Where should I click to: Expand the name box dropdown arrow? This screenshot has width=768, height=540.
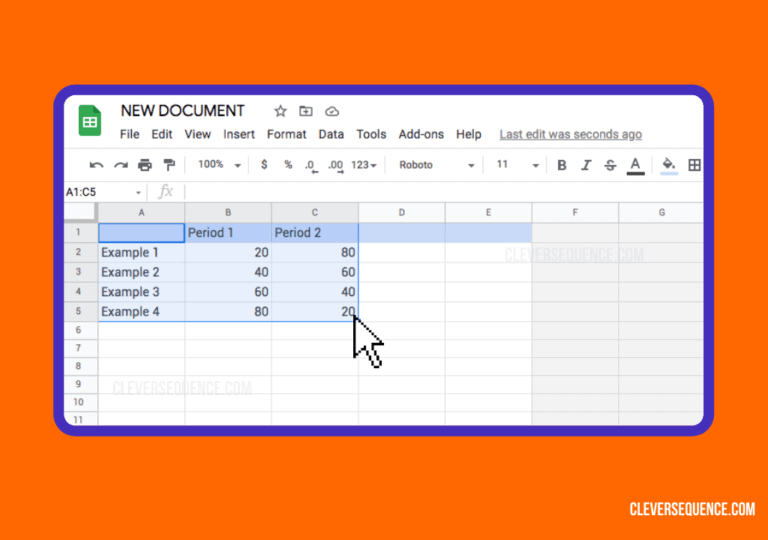click(138, 193)
